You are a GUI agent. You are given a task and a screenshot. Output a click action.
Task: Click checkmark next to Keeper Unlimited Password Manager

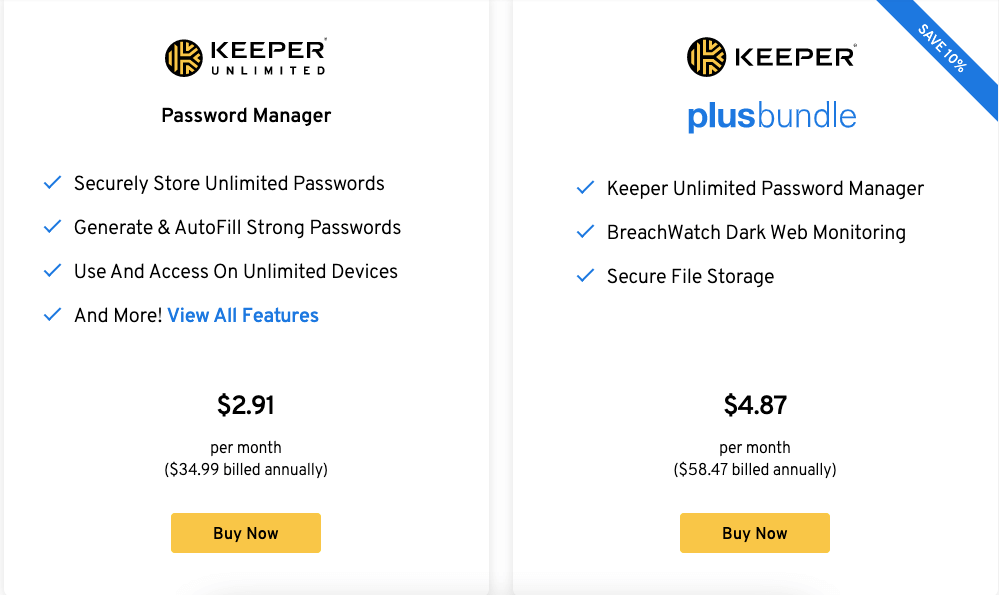tap(585, 188)
